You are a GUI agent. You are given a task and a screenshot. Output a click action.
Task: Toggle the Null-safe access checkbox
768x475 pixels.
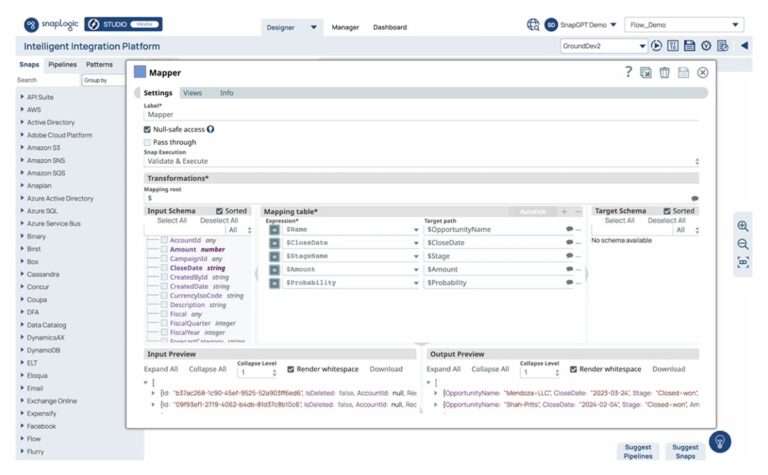tap(147, 129)
